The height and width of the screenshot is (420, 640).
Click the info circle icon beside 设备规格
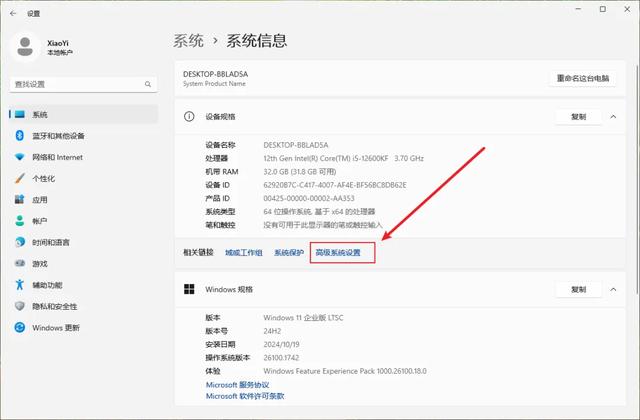click(x=189, y=117)
